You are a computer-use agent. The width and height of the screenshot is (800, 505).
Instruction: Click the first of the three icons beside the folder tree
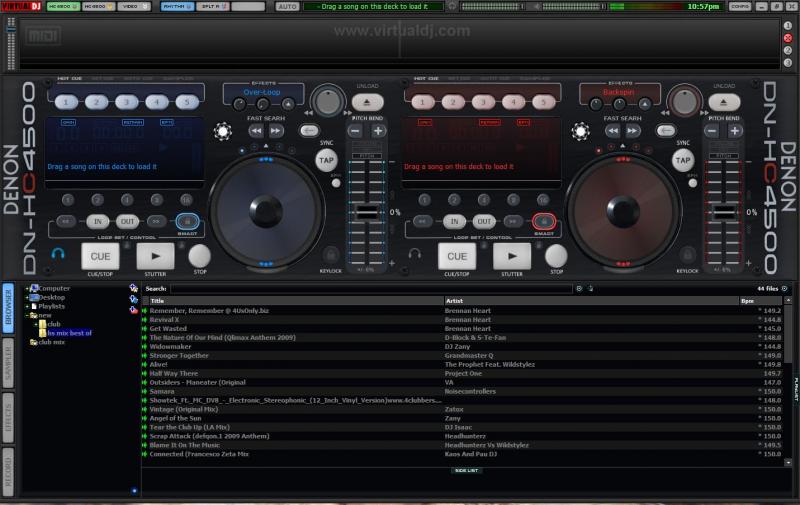point(134,288)
